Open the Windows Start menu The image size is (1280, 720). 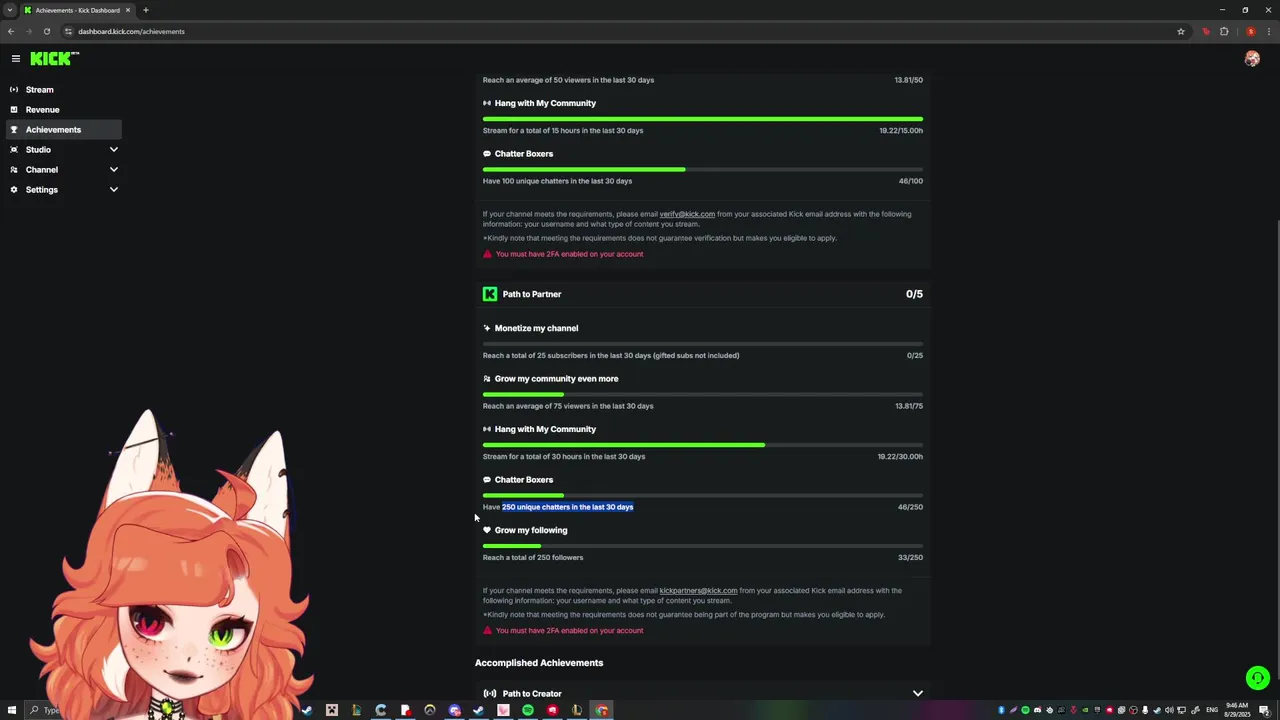[x=12, y=710]
